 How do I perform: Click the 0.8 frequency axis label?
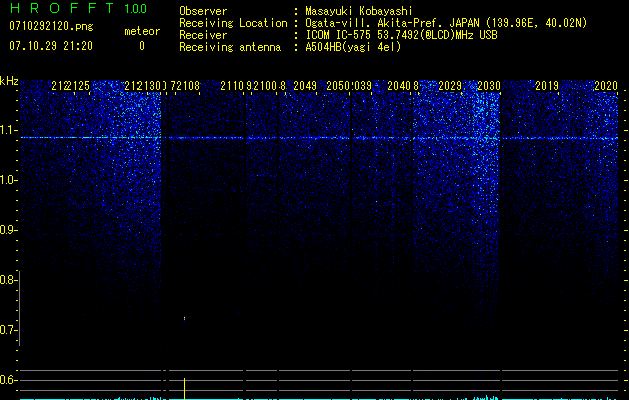pos(9,280)
